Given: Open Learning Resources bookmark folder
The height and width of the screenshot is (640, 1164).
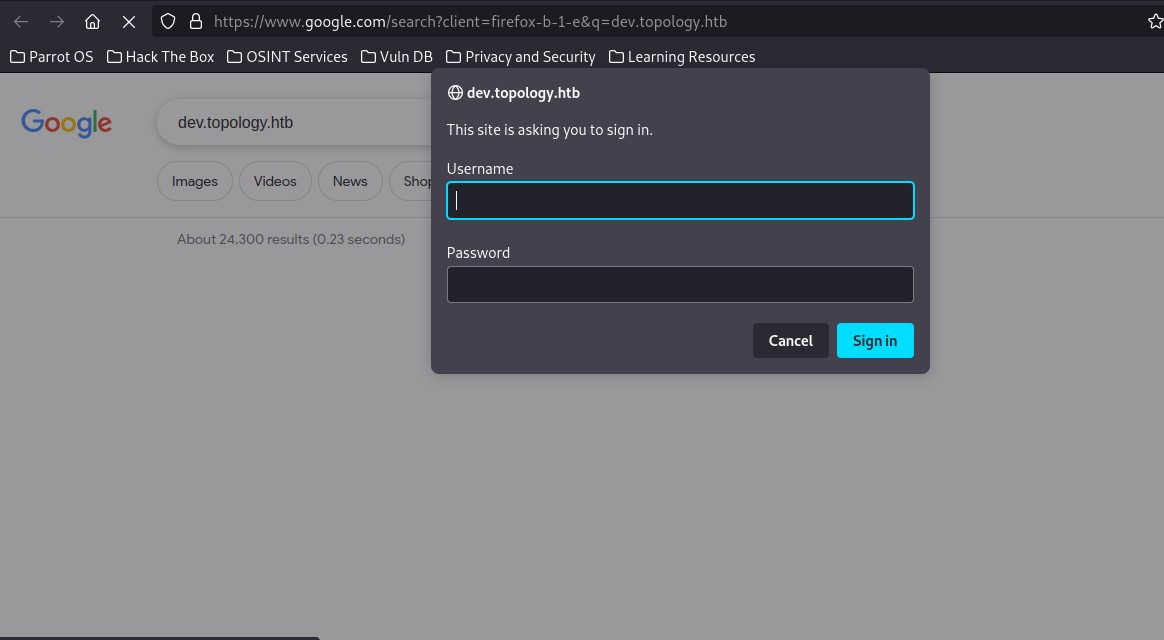Looking at the screenshot, I should point(682,57).
